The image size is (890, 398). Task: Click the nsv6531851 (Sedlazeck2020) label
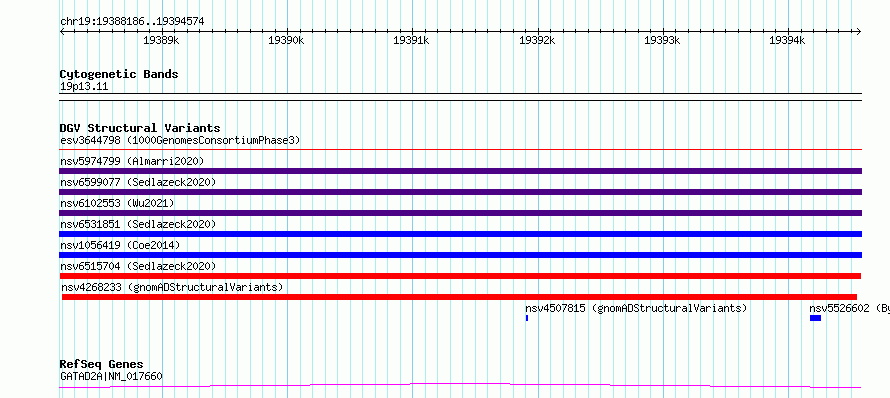[138, 224]
